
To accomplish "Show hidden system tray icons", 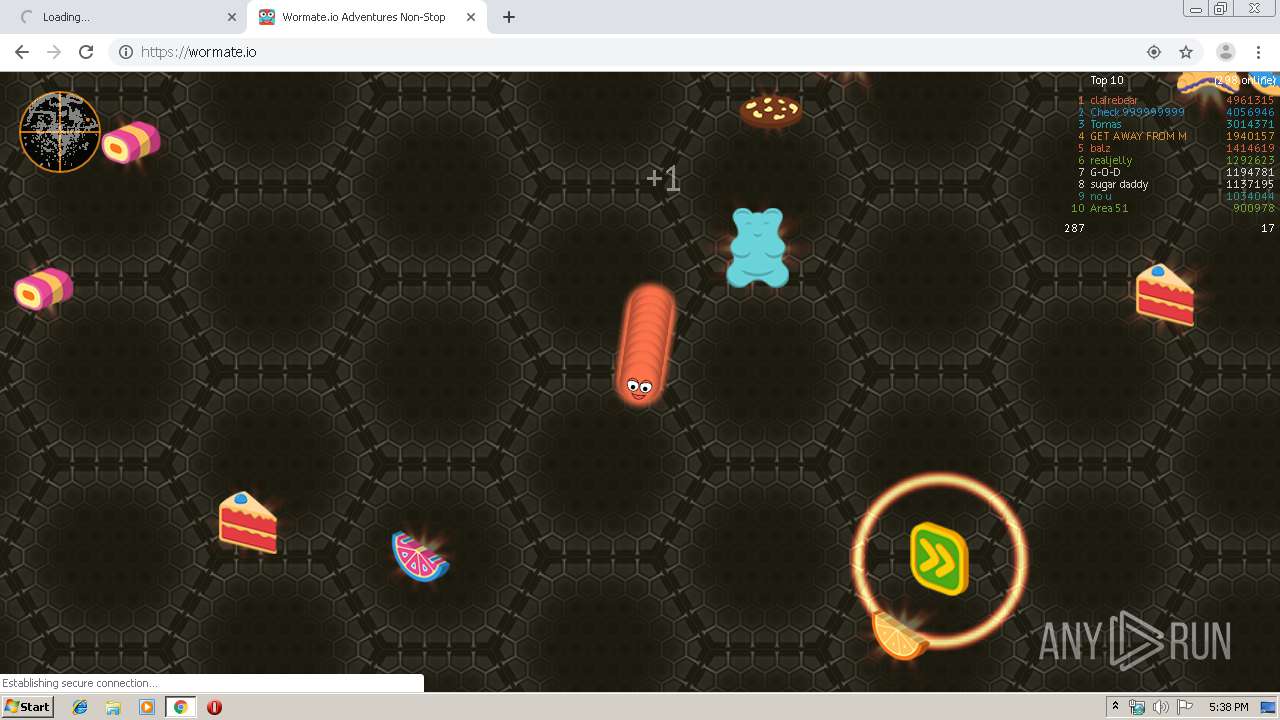I will tap(1115, 707).
